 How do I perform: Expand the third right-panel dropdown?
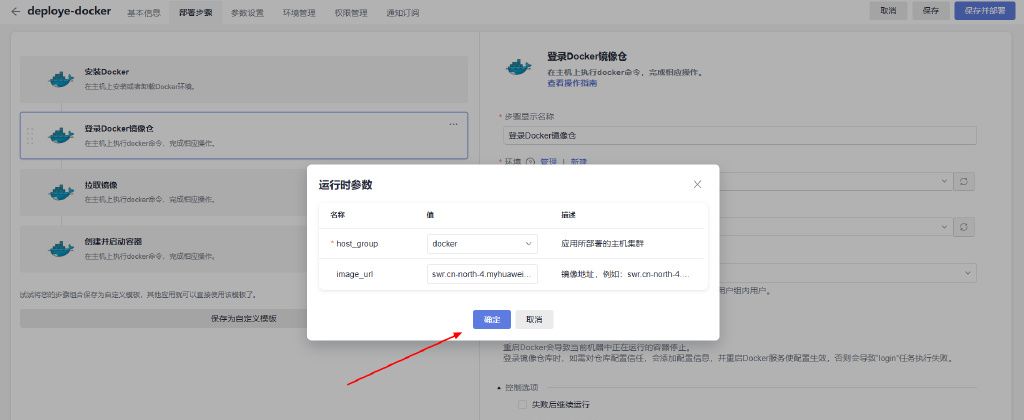pyautogui.click(x=967, y=273)
